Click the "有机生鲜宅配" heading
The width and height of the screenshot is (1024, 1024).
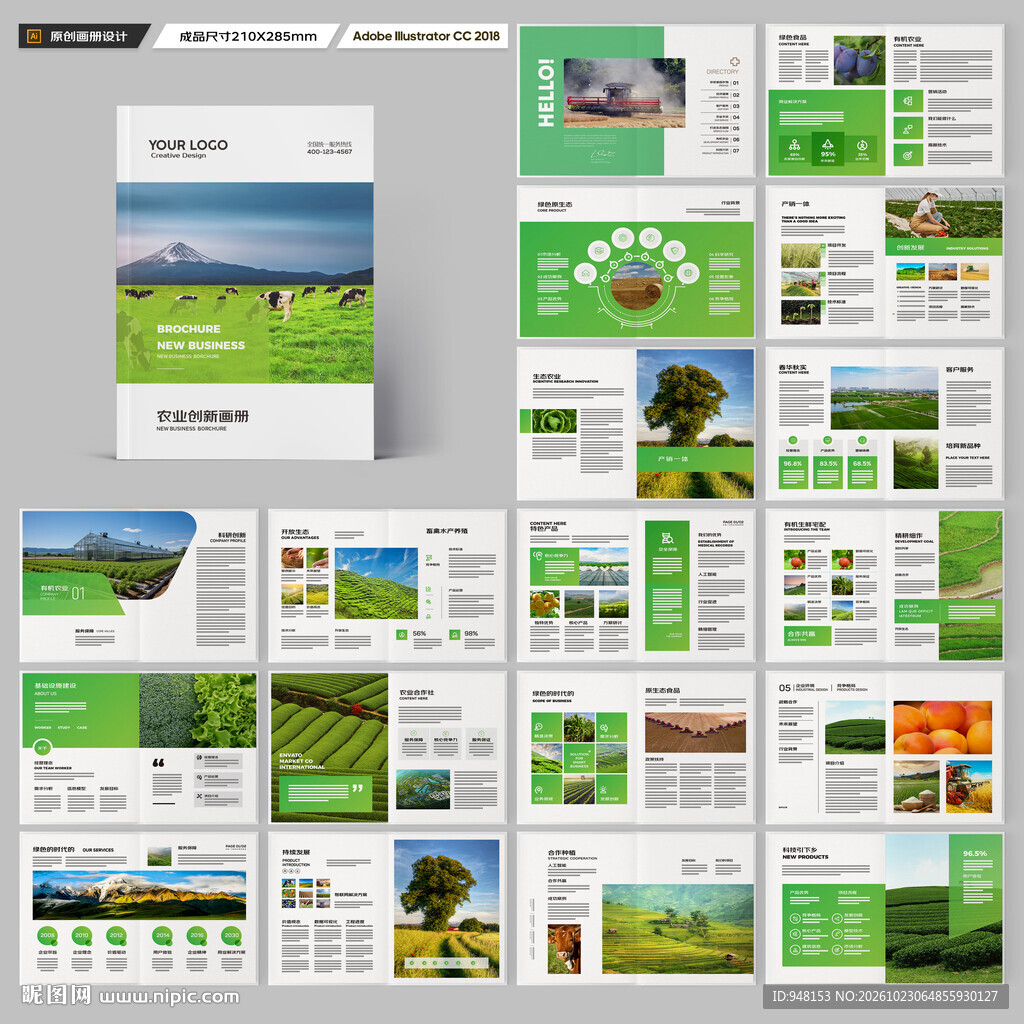[x=805, y=524]
